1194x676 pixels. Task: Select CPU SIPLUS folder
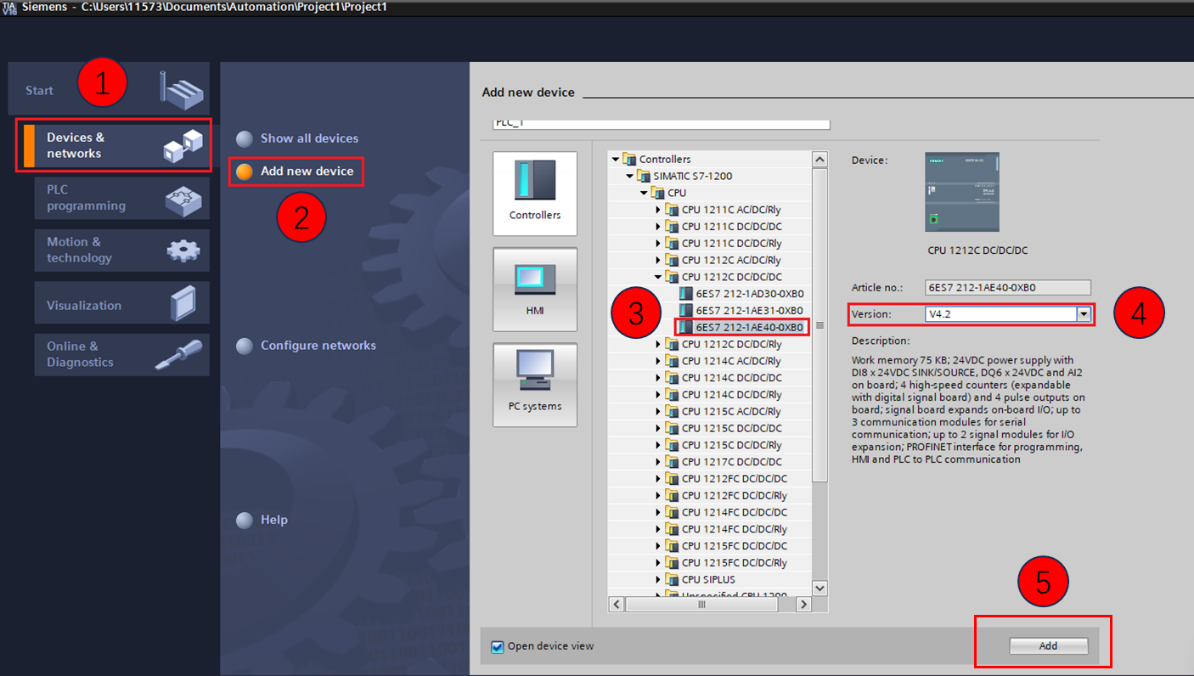pos(701,579)
